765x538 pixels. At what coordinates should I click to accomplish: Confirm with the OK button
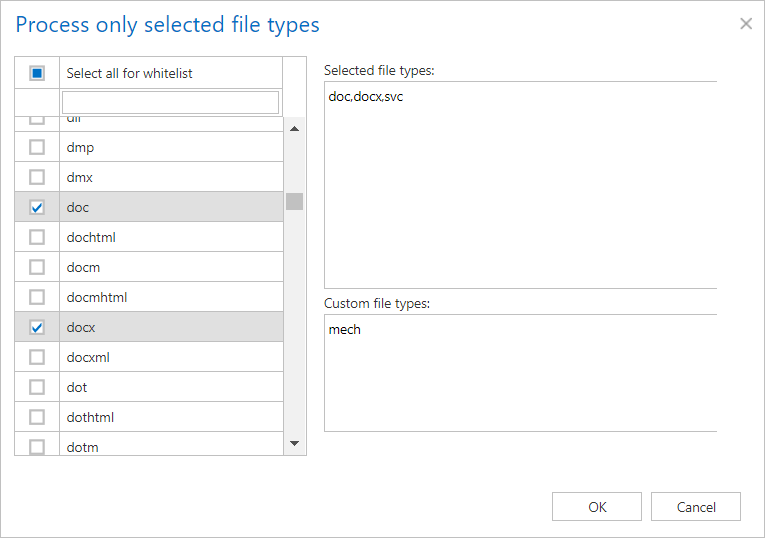point(597,507)
